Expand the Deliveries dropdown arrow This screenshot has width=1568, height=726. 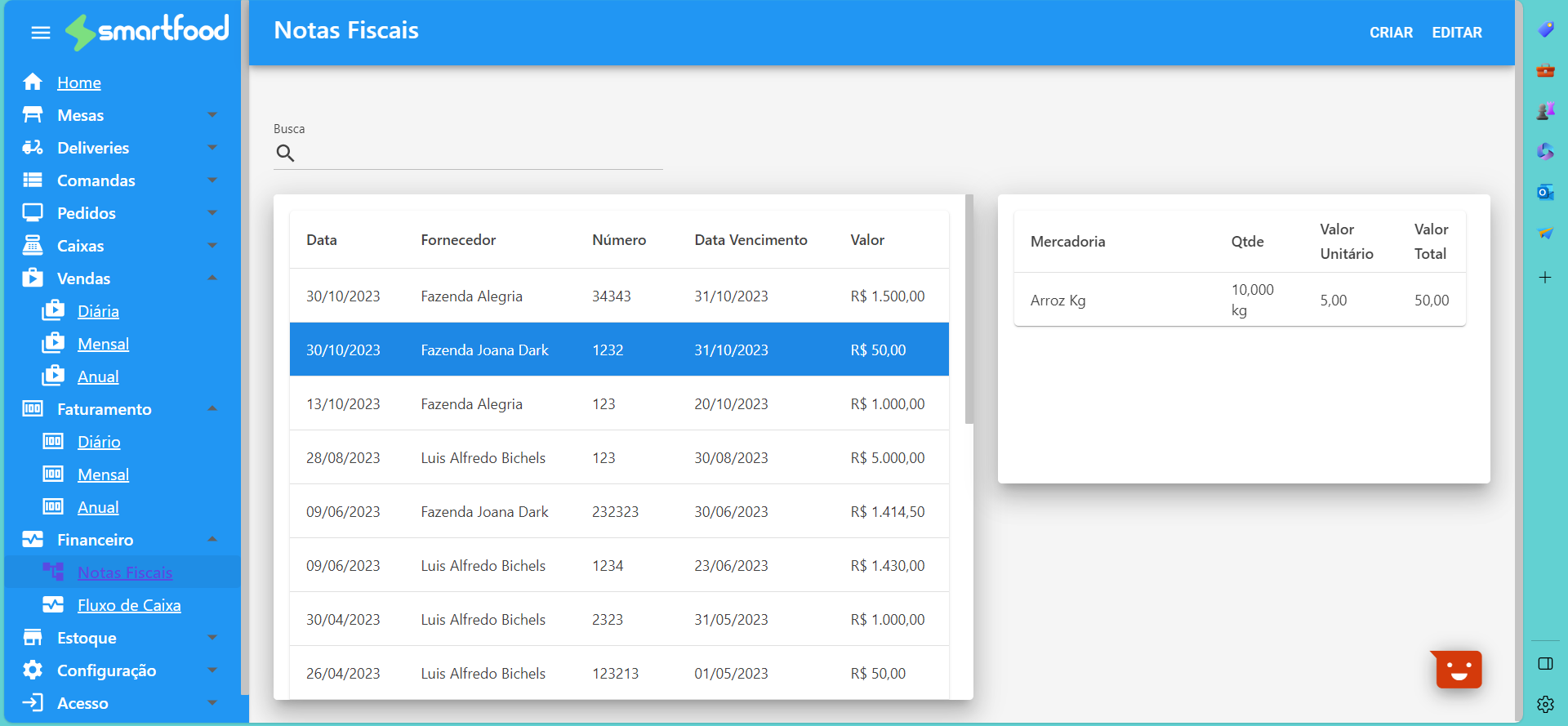coord(212,148)
